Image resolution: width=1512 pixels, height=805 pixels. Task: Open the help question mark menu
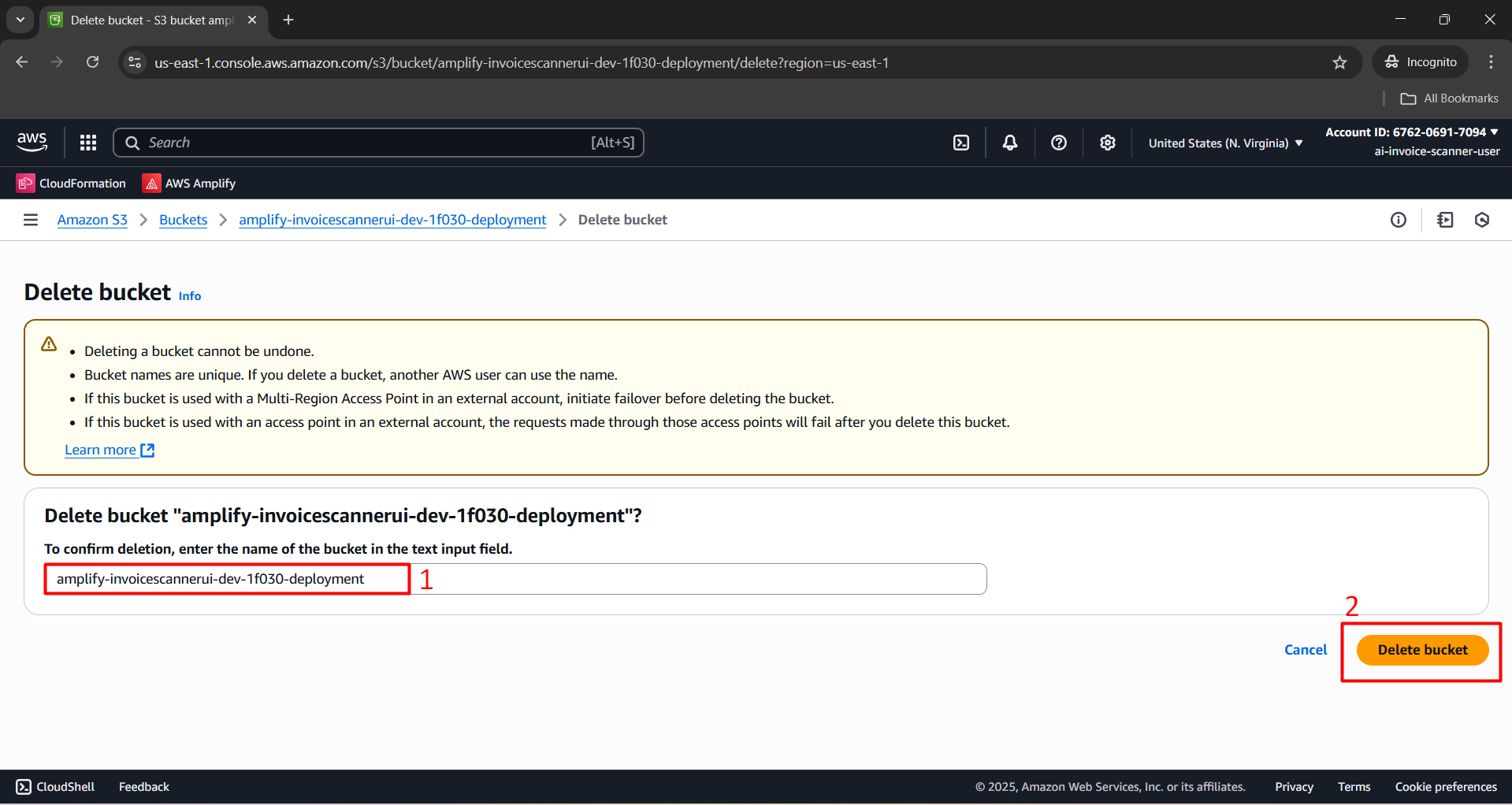(x=1059, y=143)
